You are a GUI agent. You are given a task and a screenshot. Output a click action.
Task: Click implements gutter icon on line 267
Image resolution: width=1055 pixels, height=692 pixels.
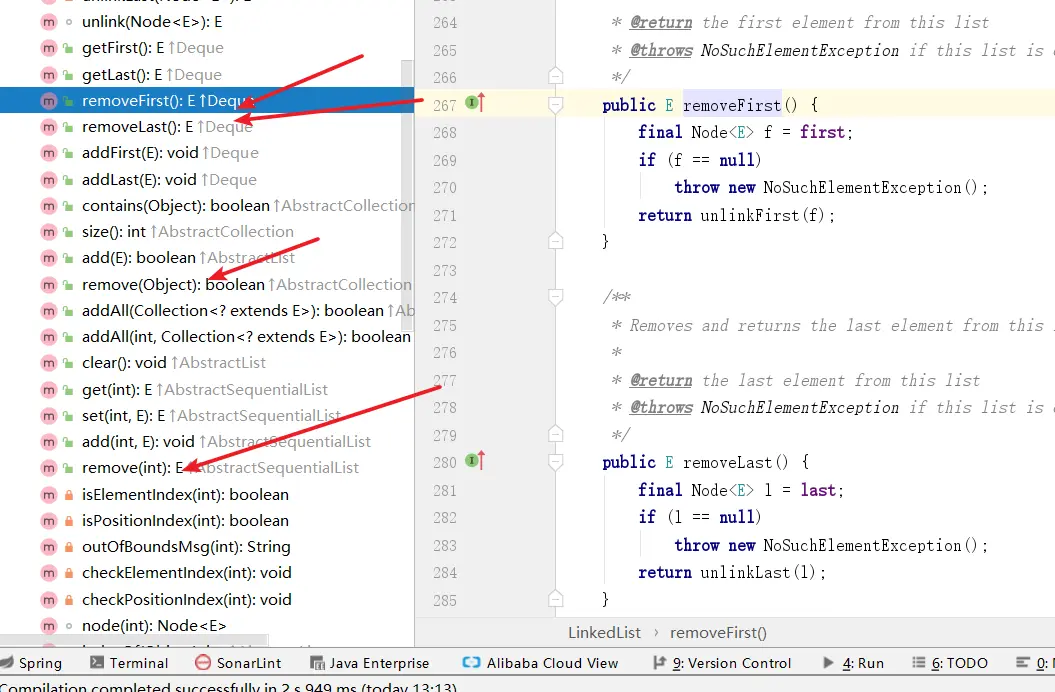click(475, 103)
